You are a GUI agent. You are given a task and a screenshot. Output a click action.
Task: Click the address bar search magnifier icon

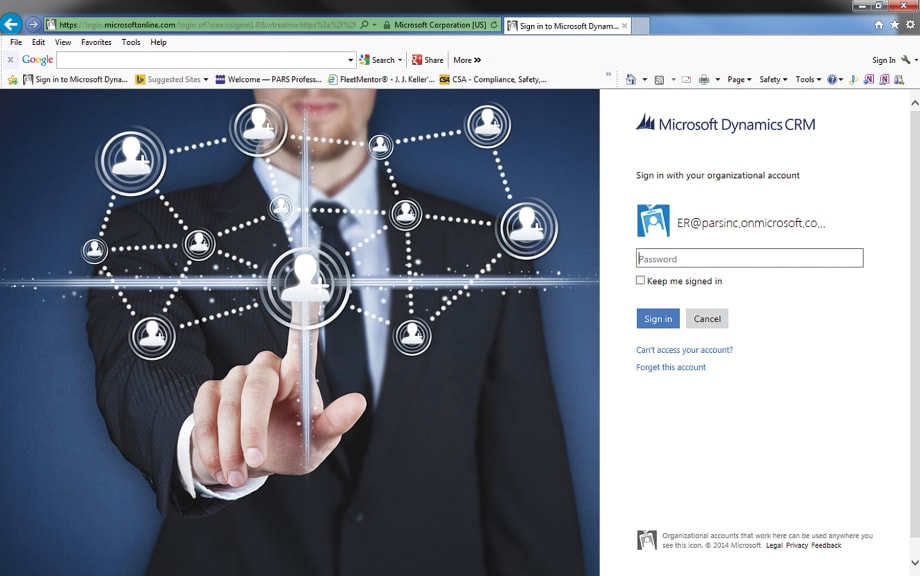coord(364,25)
